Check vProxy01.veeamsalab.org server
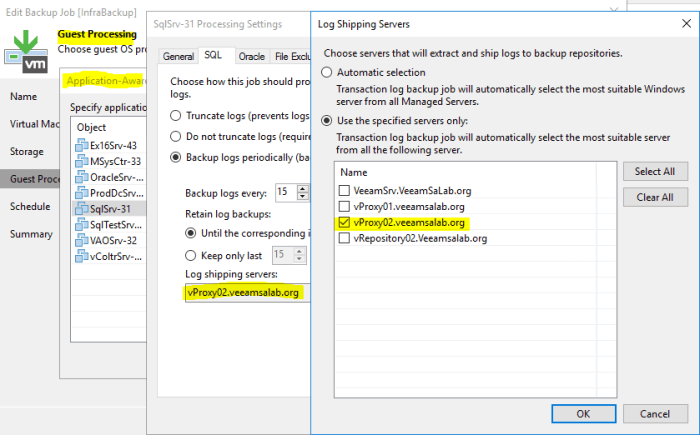Image resolution: width=700 pixels, height=435 pixels. click(344, 206)
